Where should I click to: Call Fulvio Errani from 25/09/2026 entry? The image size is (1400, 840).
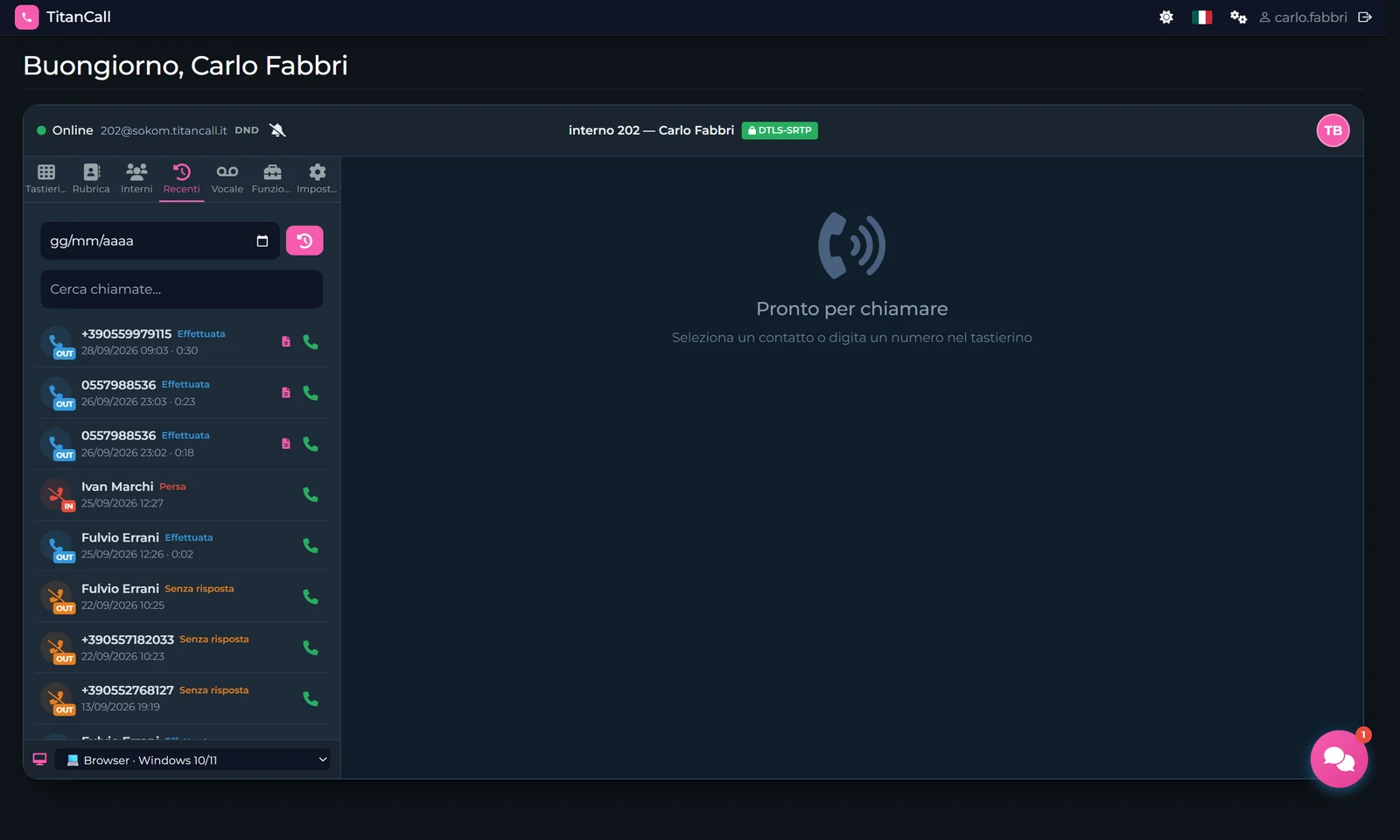tap(311, 545)
